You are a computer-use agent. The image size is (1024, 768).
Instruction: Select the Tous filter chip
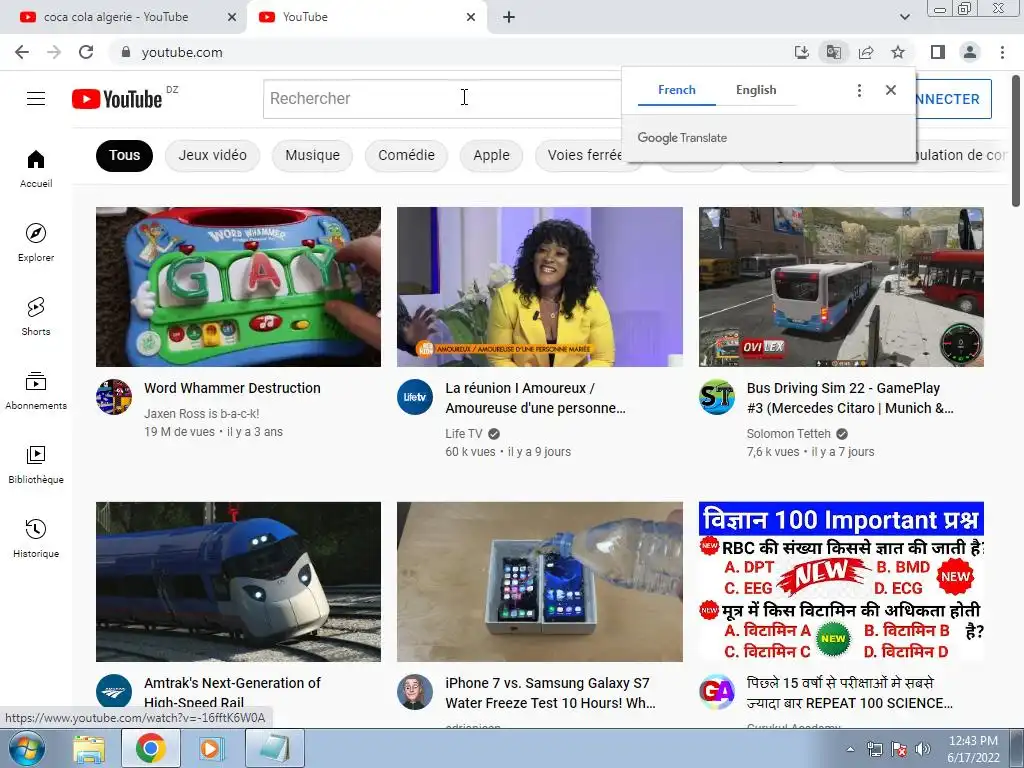(124, 155)
